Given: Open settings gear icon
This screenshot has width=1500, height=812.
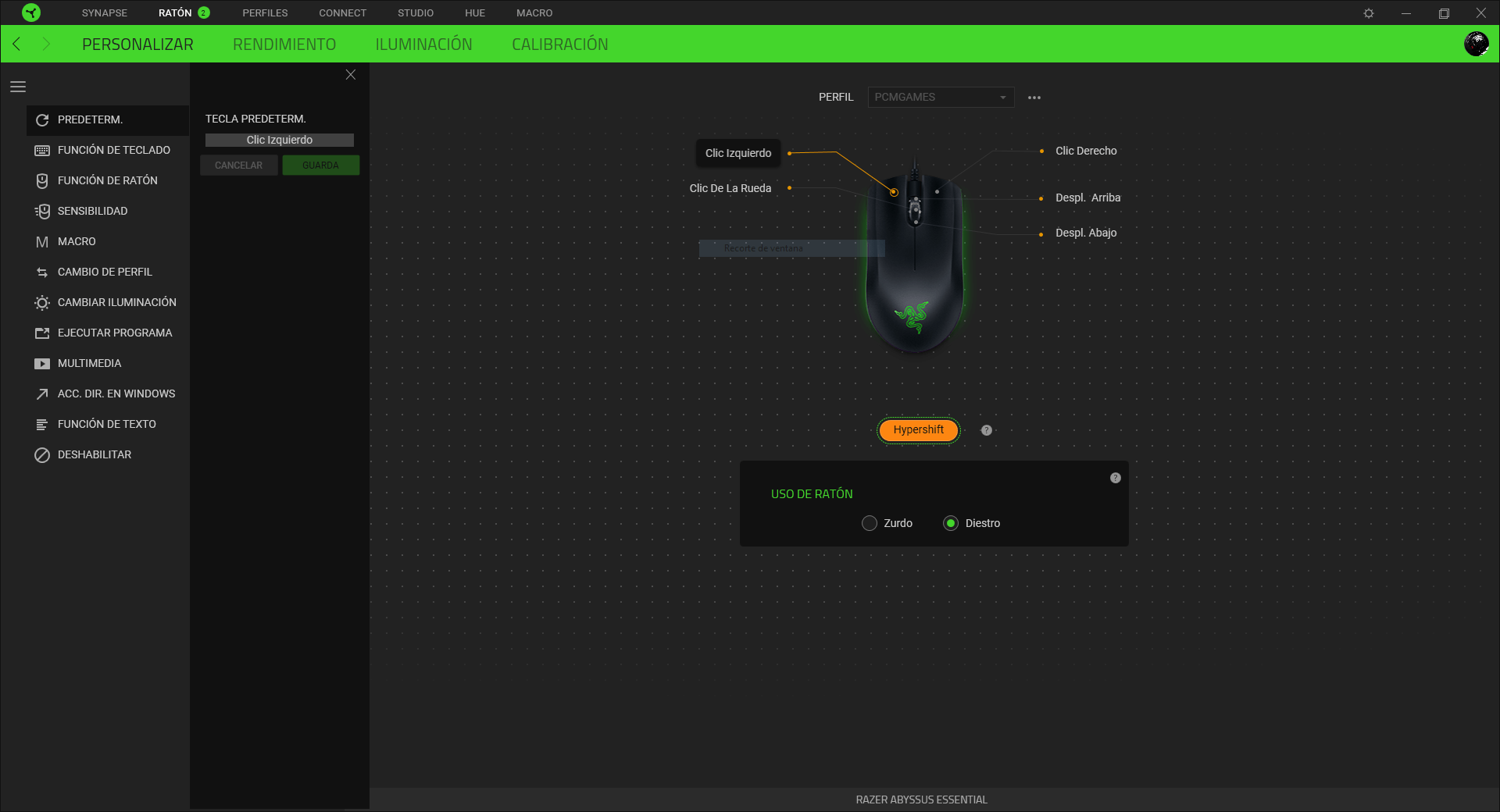Looking at the screenshot, I should tap(1369, 13).
